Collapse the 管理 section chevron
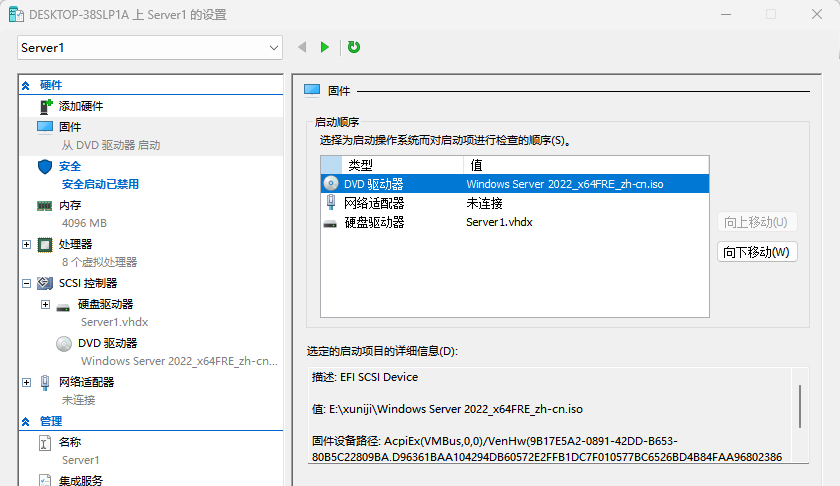 (x=26, y=422)
